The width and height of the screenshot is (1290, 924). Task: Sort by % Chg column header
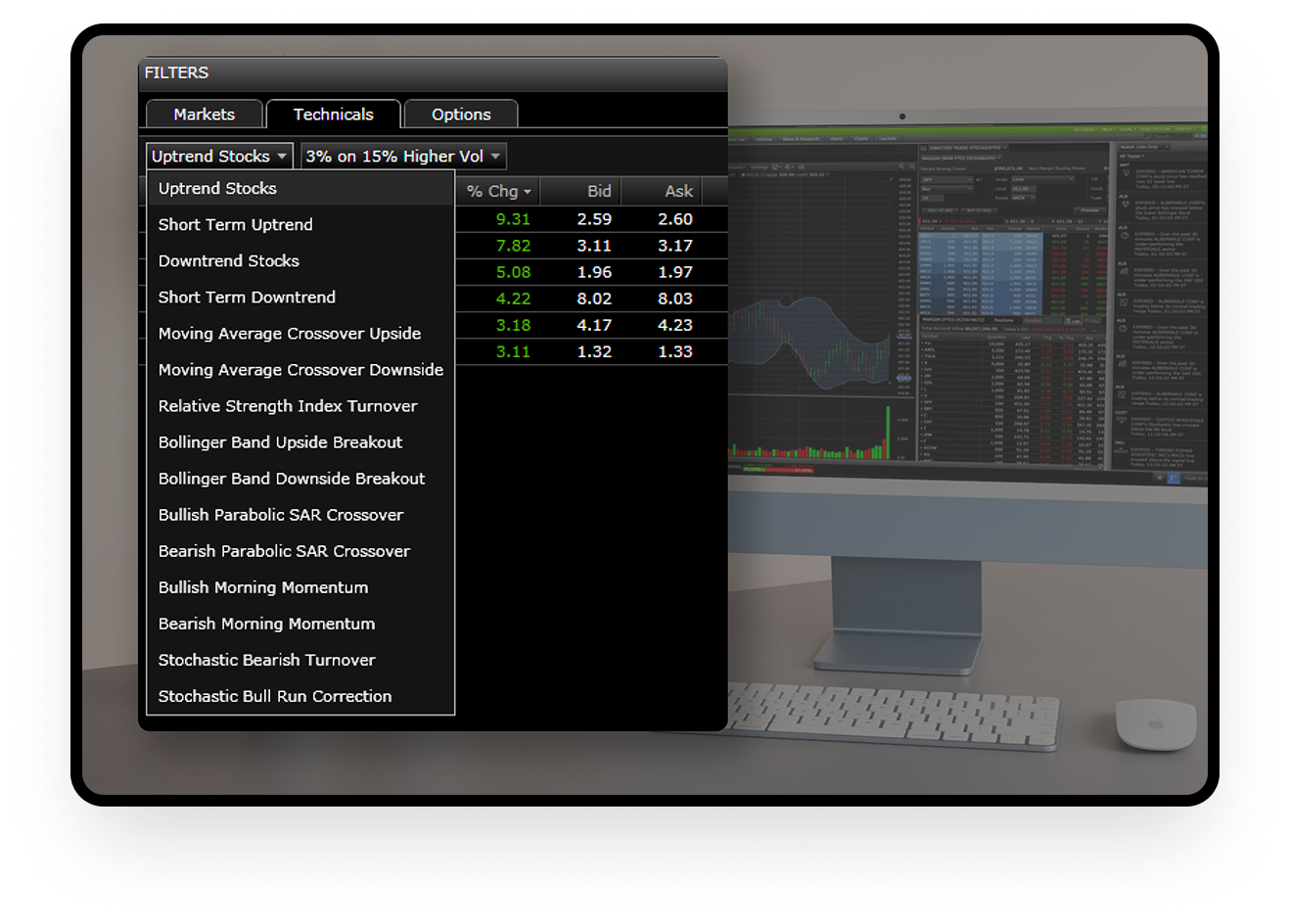coord(498,192)
